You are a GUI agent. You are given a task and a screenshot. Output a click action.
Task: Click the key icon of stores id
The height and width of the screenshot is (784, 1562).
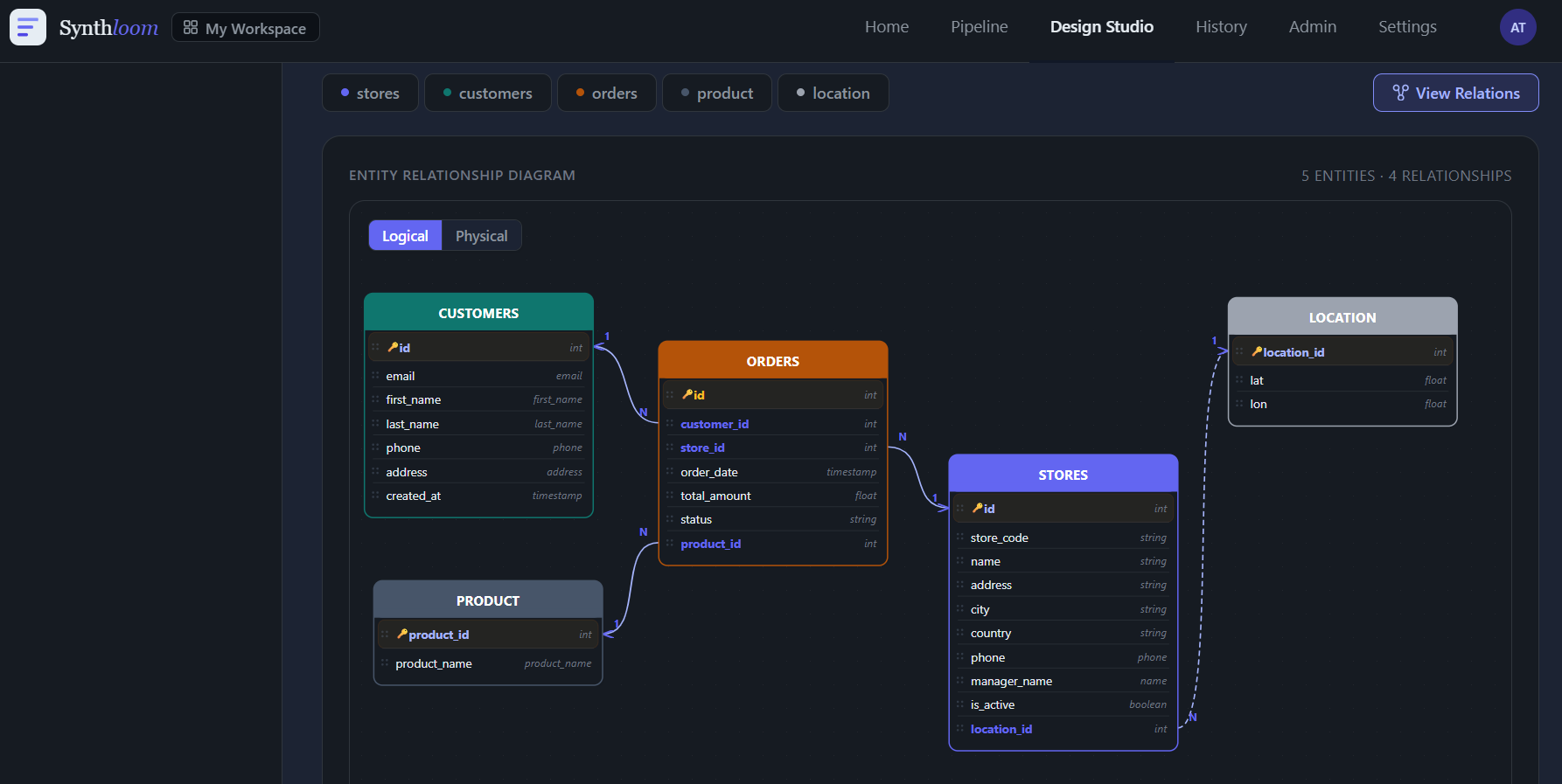pos(978,508)
